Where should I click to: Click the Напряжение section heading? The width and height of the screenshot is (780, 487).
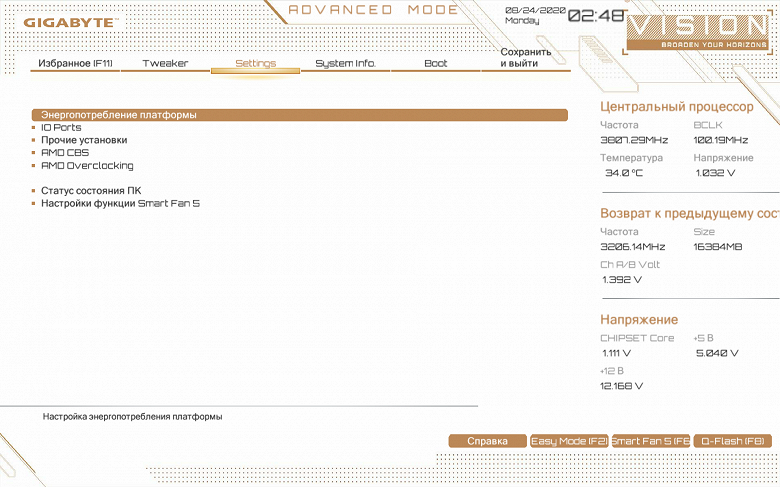click(639, 319)
